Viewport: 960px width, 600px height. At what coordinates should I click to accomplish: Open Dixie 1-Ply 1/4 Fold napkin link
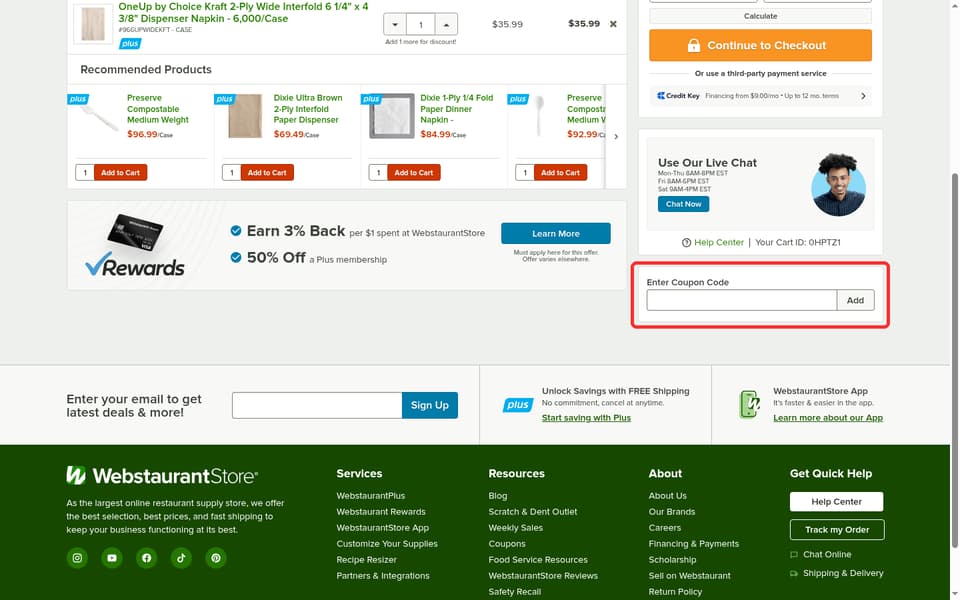click(x=457, y=109)
